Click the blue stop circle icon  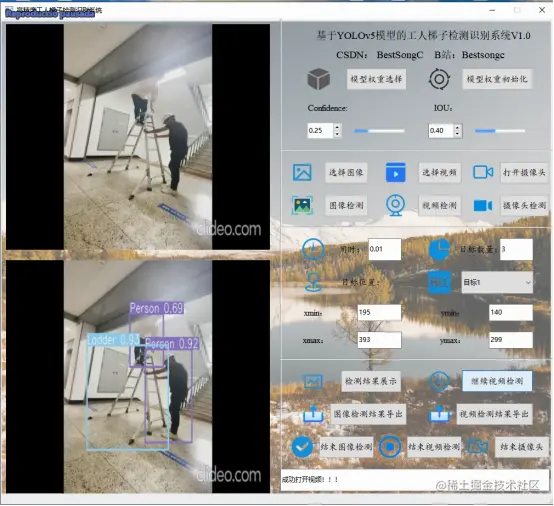(390, 447)
